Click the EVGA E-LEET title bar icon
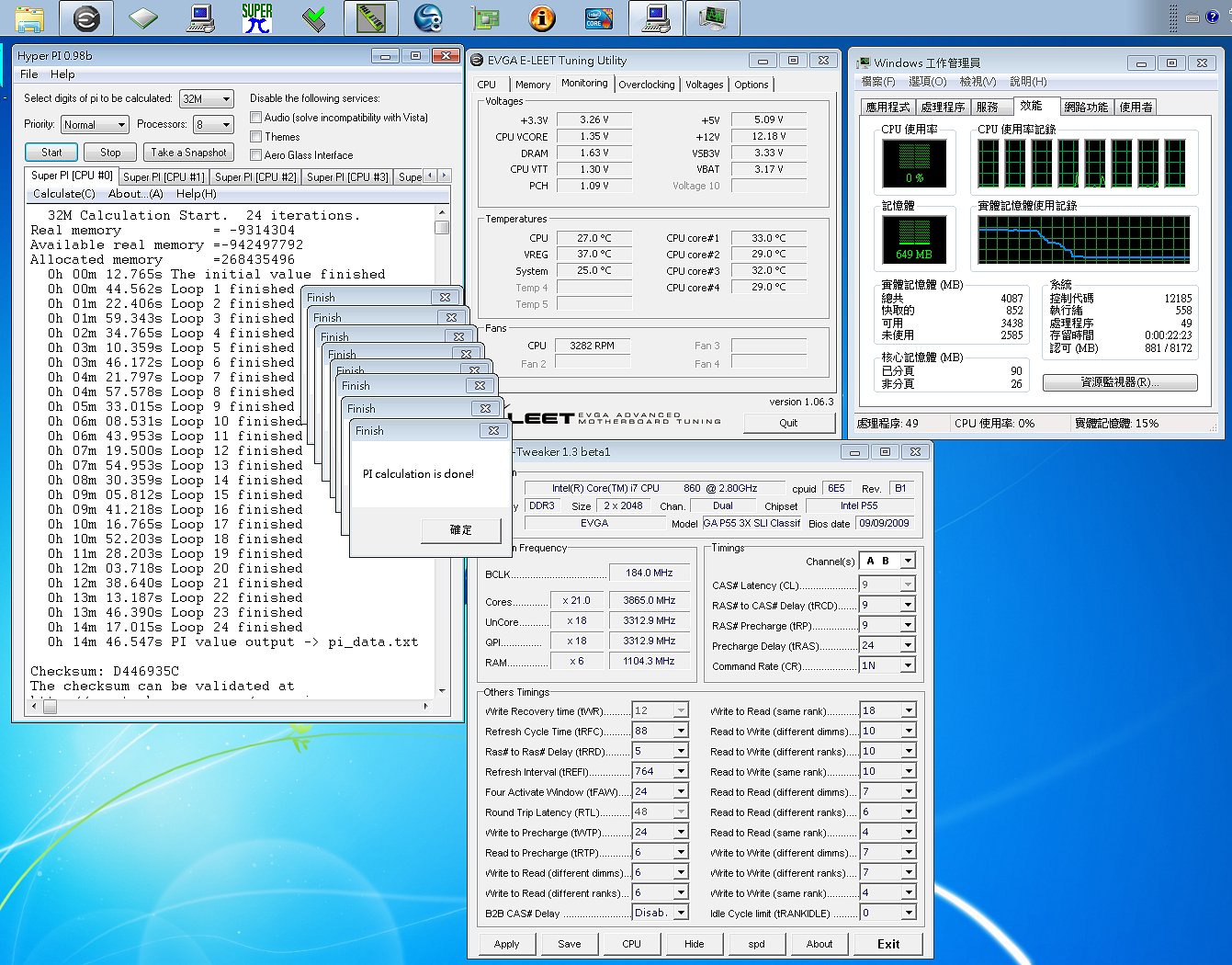Screen dimensions: 1232x965 click(x=477, y=61)
